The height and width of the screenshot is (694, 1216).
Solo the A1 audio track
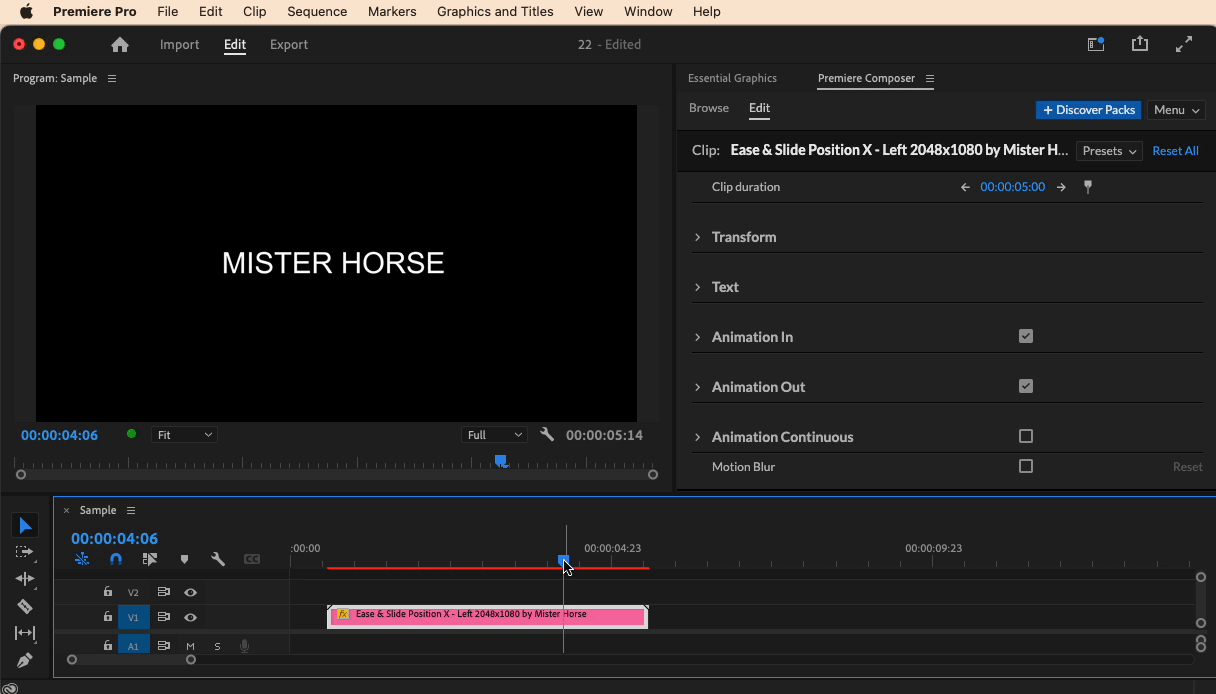pyautogui.click(x=217, y=646)
